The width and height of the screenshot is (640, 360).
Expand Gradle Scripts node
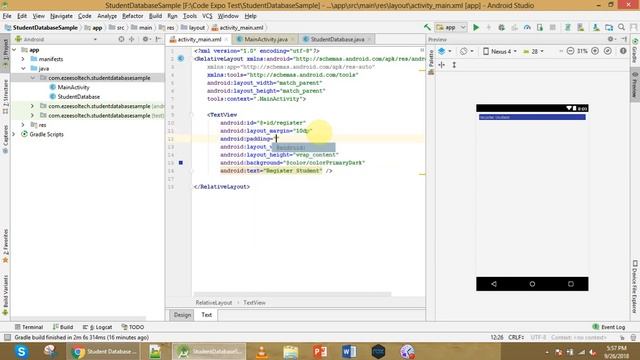[14, 134]
